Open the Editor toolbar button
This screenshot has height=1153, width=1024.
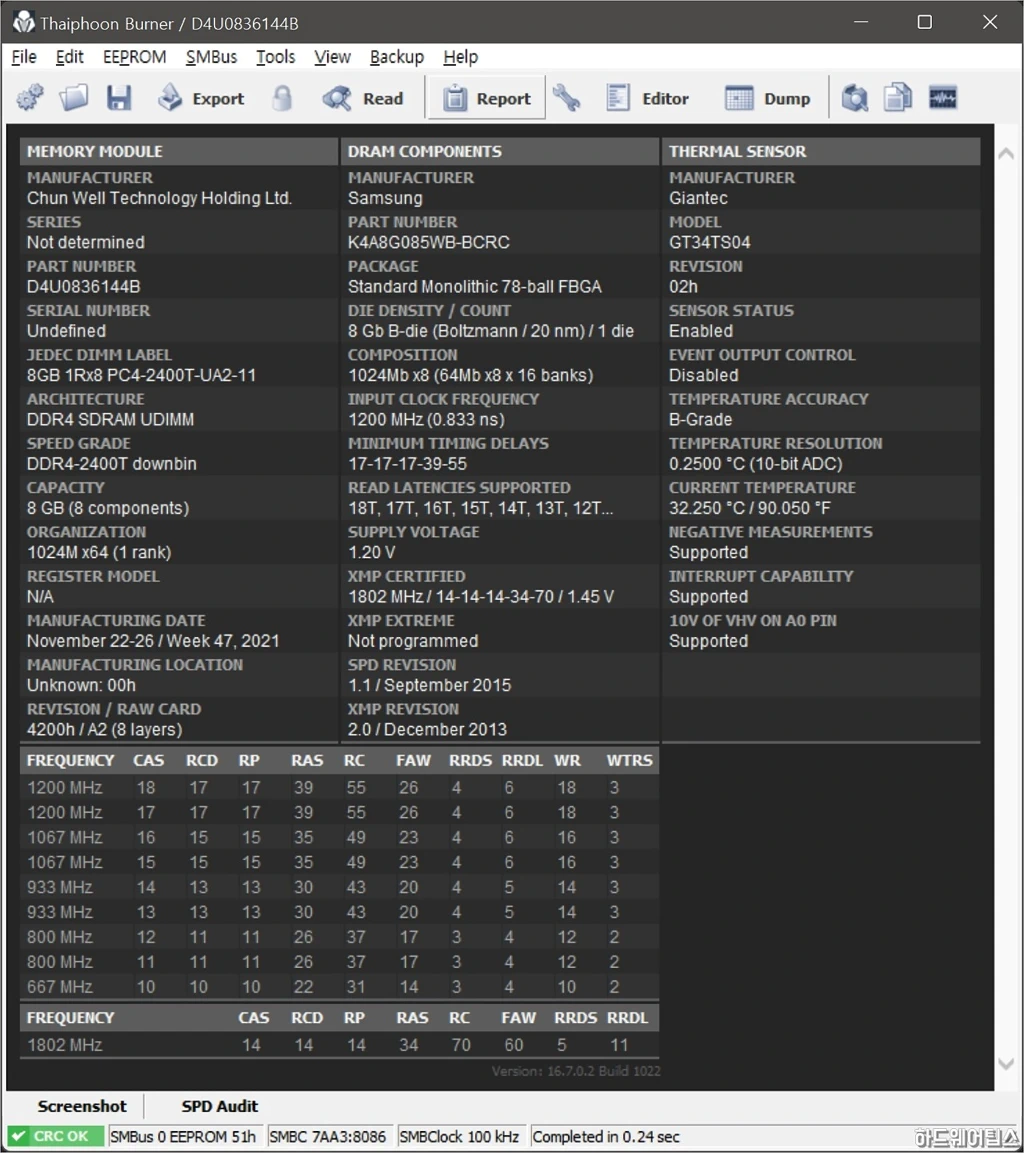[x=648, y=98]
